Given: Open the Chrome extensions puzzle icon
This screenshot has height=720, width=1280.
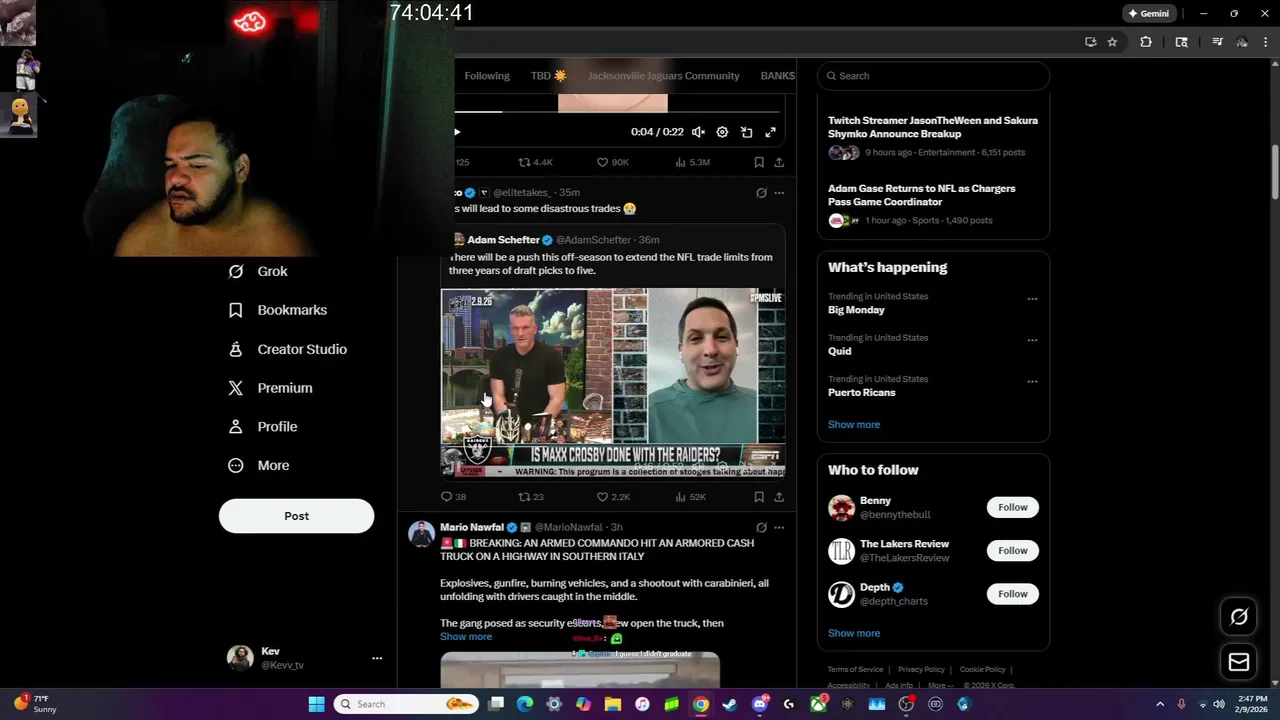Looking at the screenshot, I should (x=1146, y=42).
